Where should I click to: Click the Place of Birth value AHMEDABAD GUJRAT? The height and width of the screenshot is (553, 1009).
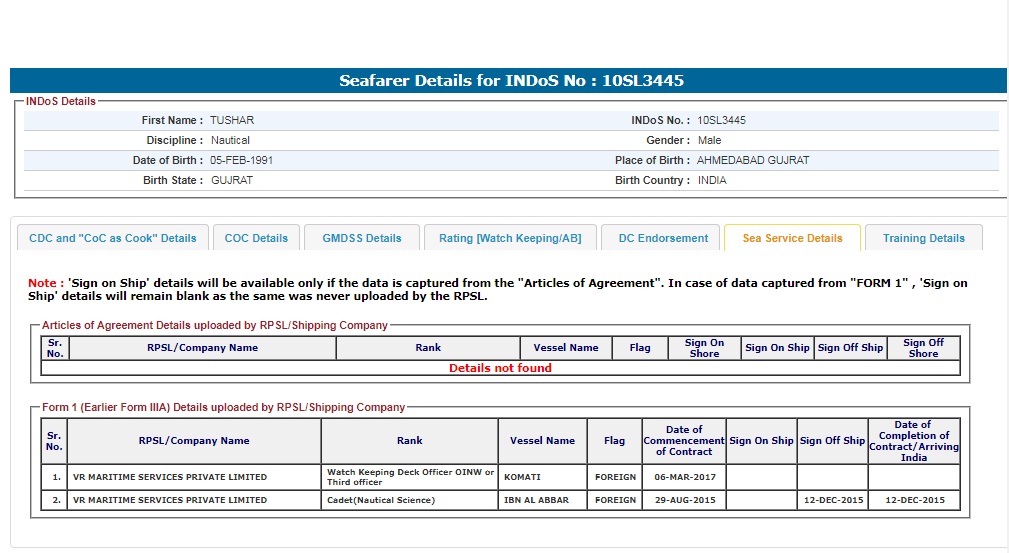(753, 160)
